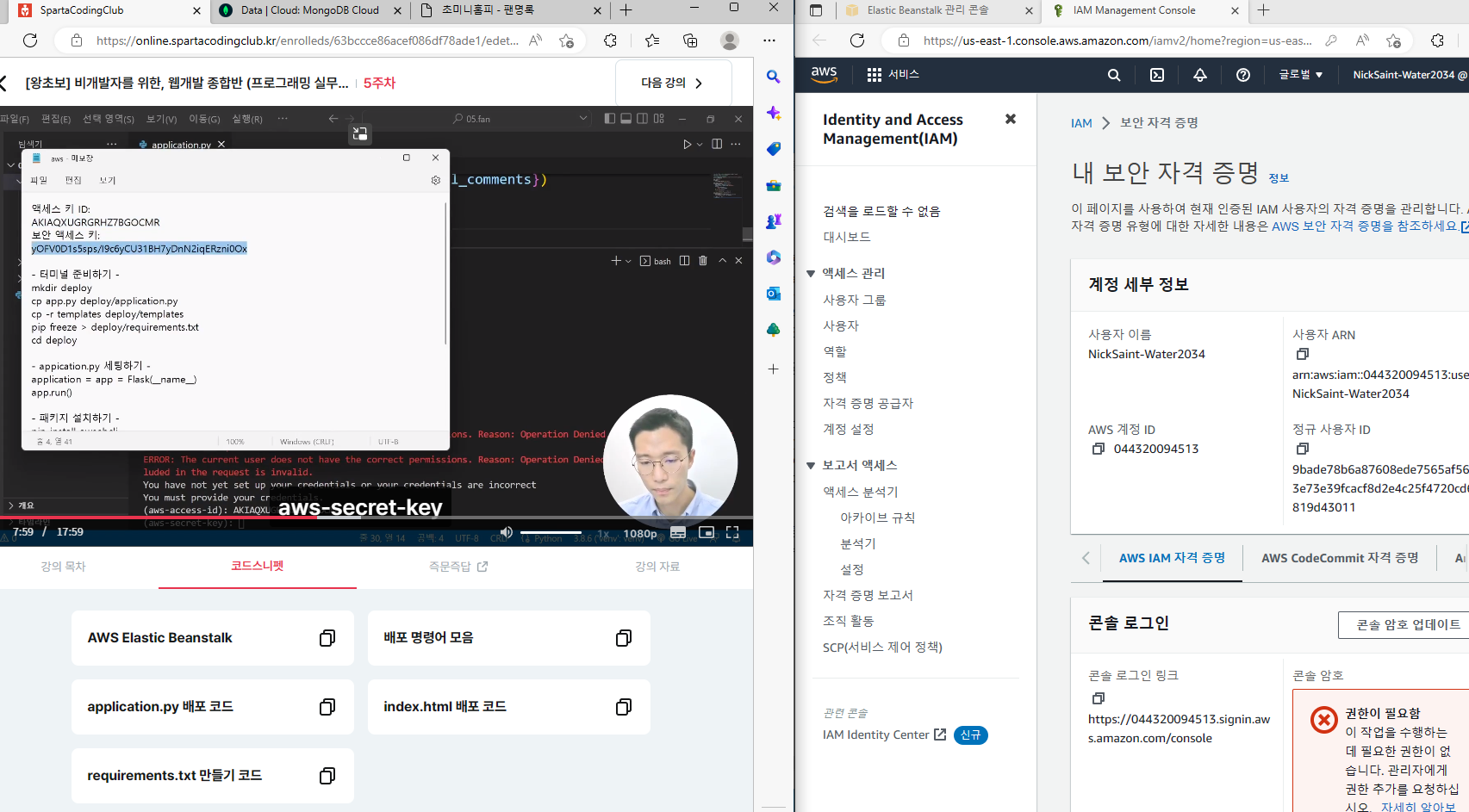Viewport: 1469px width, 812px height.
Task: Add a new Edge sidebar app
Action: (x=773, y=369)
